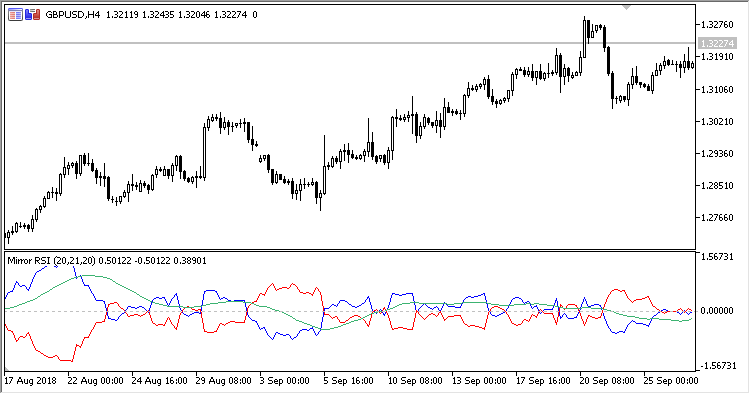Click the price scale value 1.28510

tap(717, 186)
